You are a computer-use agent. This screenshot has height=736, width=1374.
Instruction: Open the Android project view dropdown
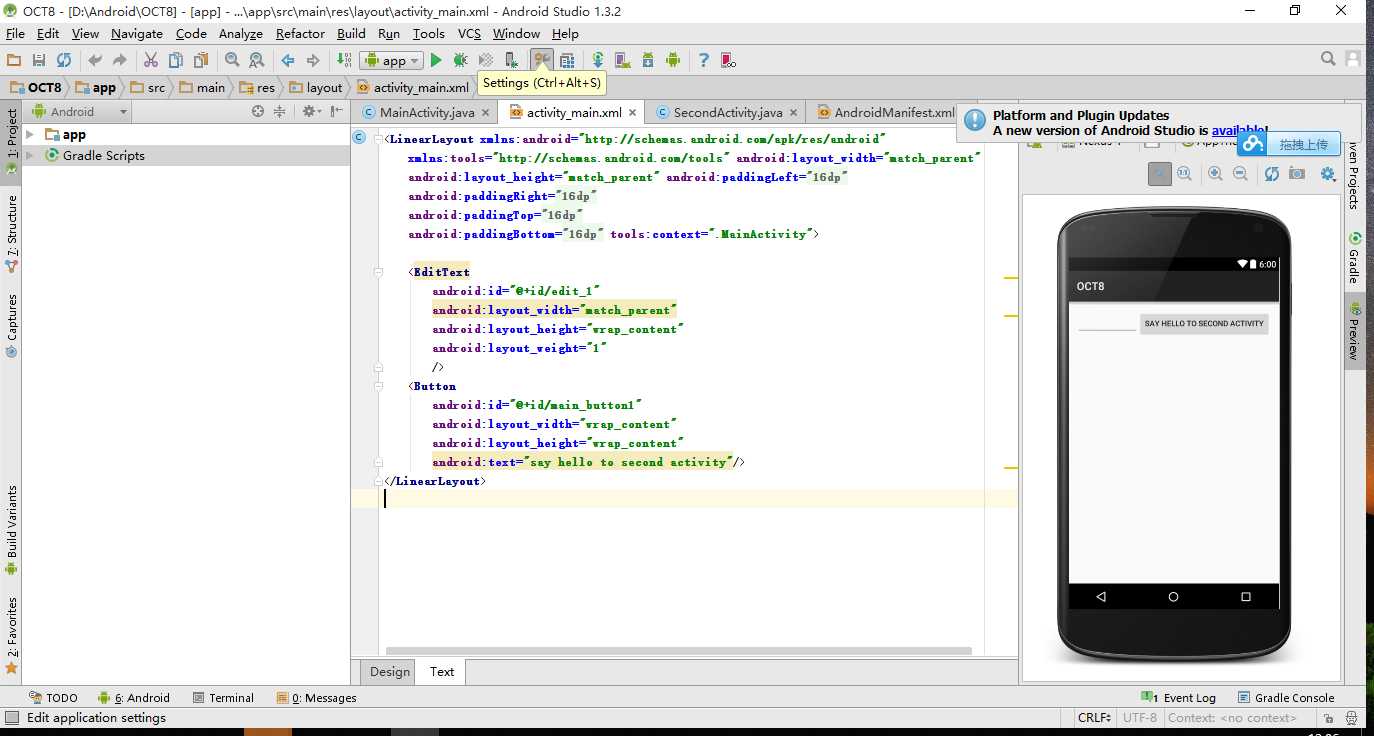(80, 112)
